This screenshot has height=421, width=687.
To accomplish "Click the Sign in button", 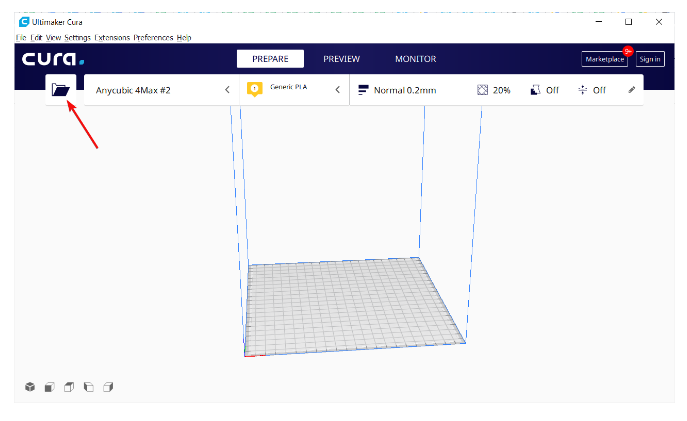I will coord(650,59).
